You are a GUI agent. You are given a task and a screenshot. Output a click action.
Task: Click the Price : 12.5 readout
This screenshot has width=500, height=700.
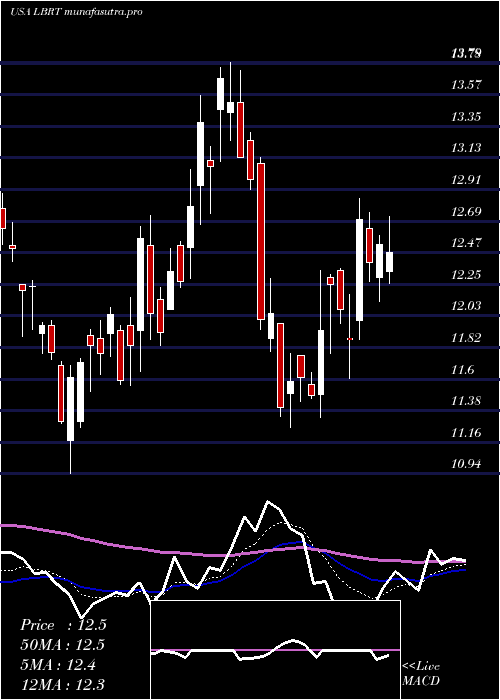tap(63, 625)
